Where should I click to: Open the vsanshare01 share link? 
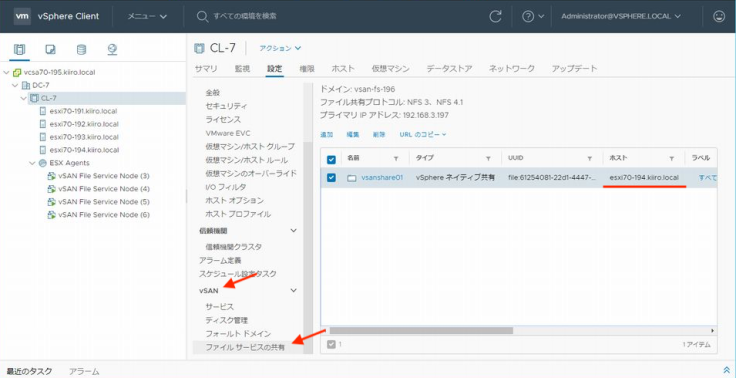[x=382, y=178]
